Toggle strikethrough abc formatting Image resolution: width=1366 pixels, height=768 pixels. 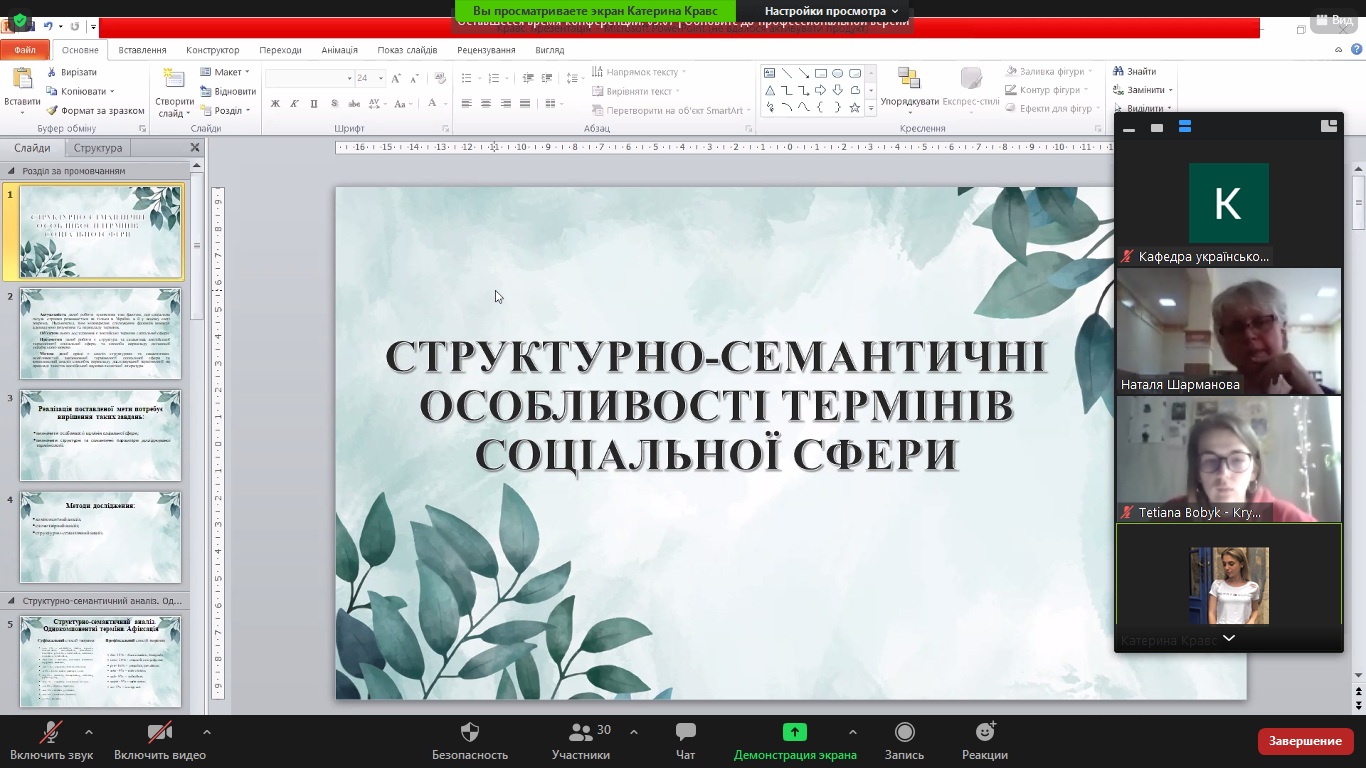pos(354,104)
